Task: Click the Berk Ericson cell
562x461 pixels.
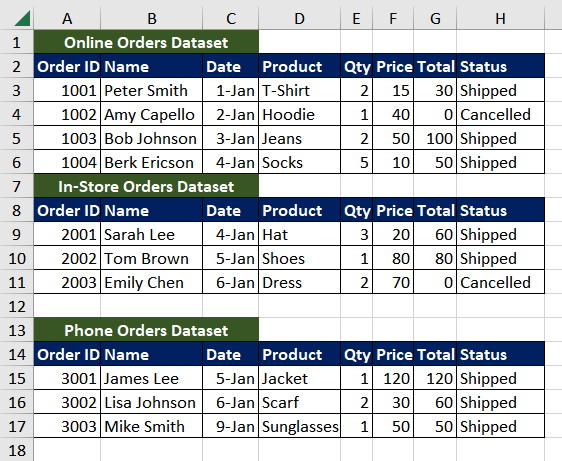Action: click(152, 162)
